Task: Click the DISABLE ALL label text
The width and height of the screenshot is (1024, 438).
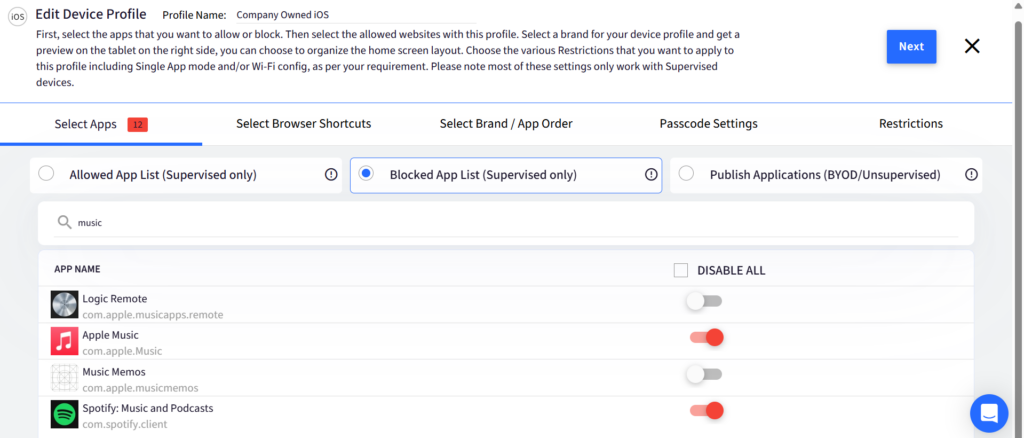Action: (731, 270)
